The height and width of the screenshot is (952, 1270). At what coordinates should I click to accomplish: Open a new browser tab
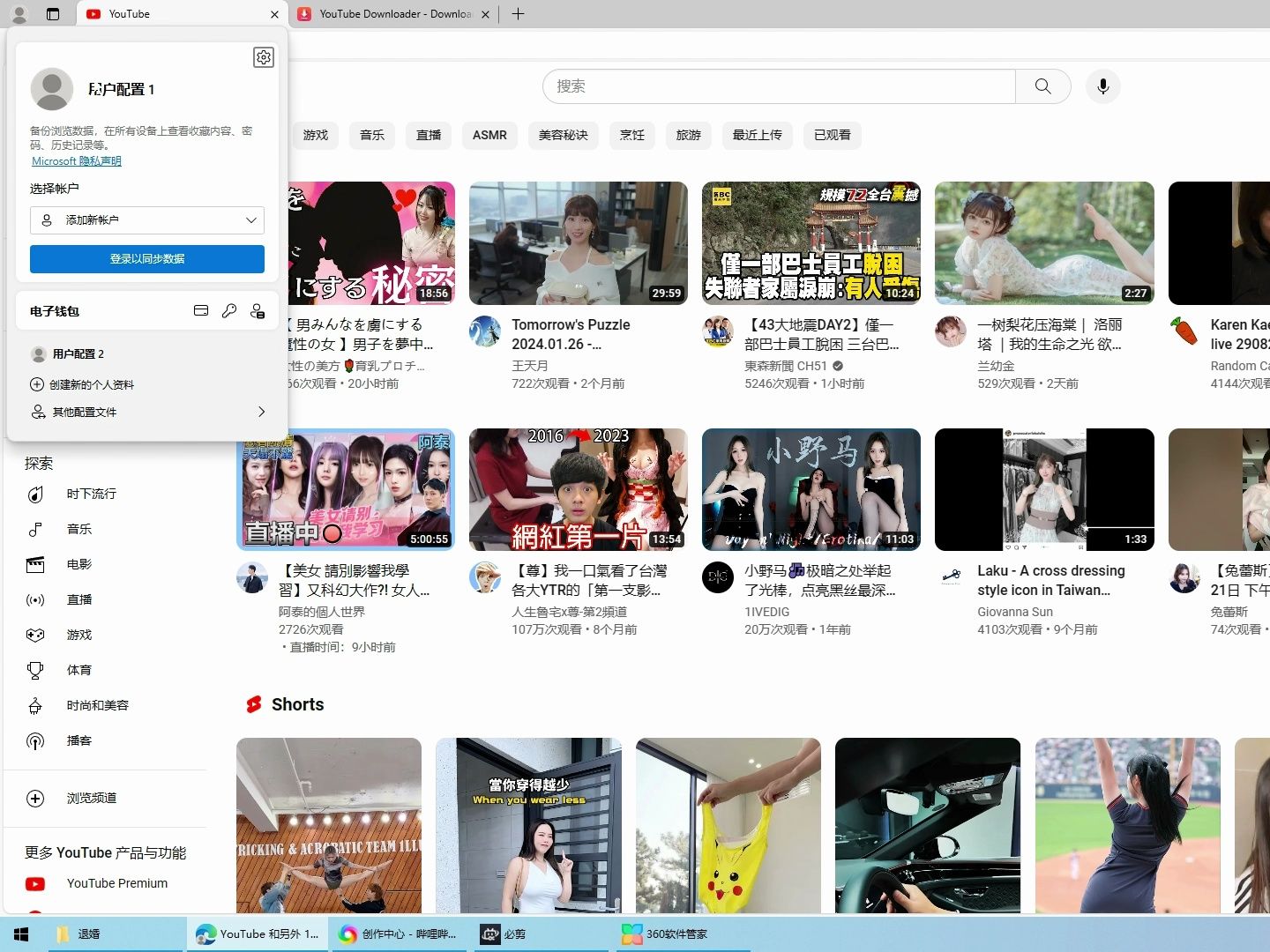(x=519, y=14)
